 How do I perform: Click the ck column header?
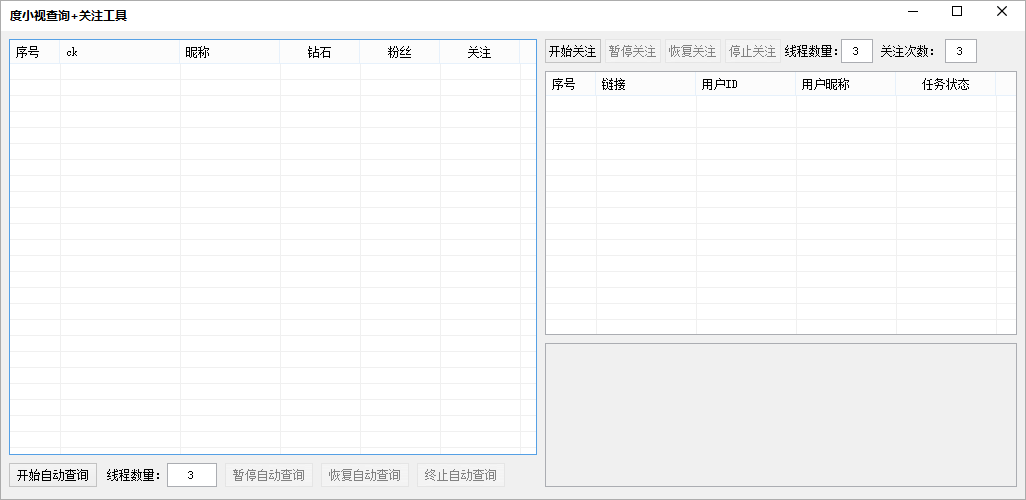120,53
